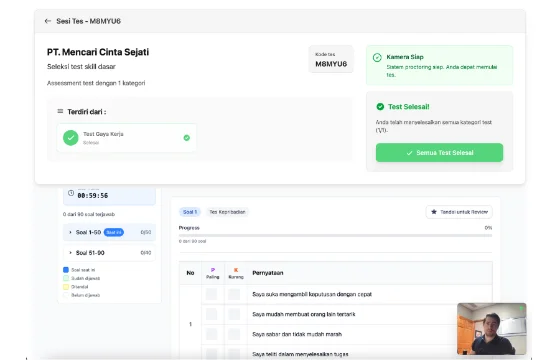Click the white 'Belum dijawab' legend swatch
This screenshot has width=560, height=360.
66,295
